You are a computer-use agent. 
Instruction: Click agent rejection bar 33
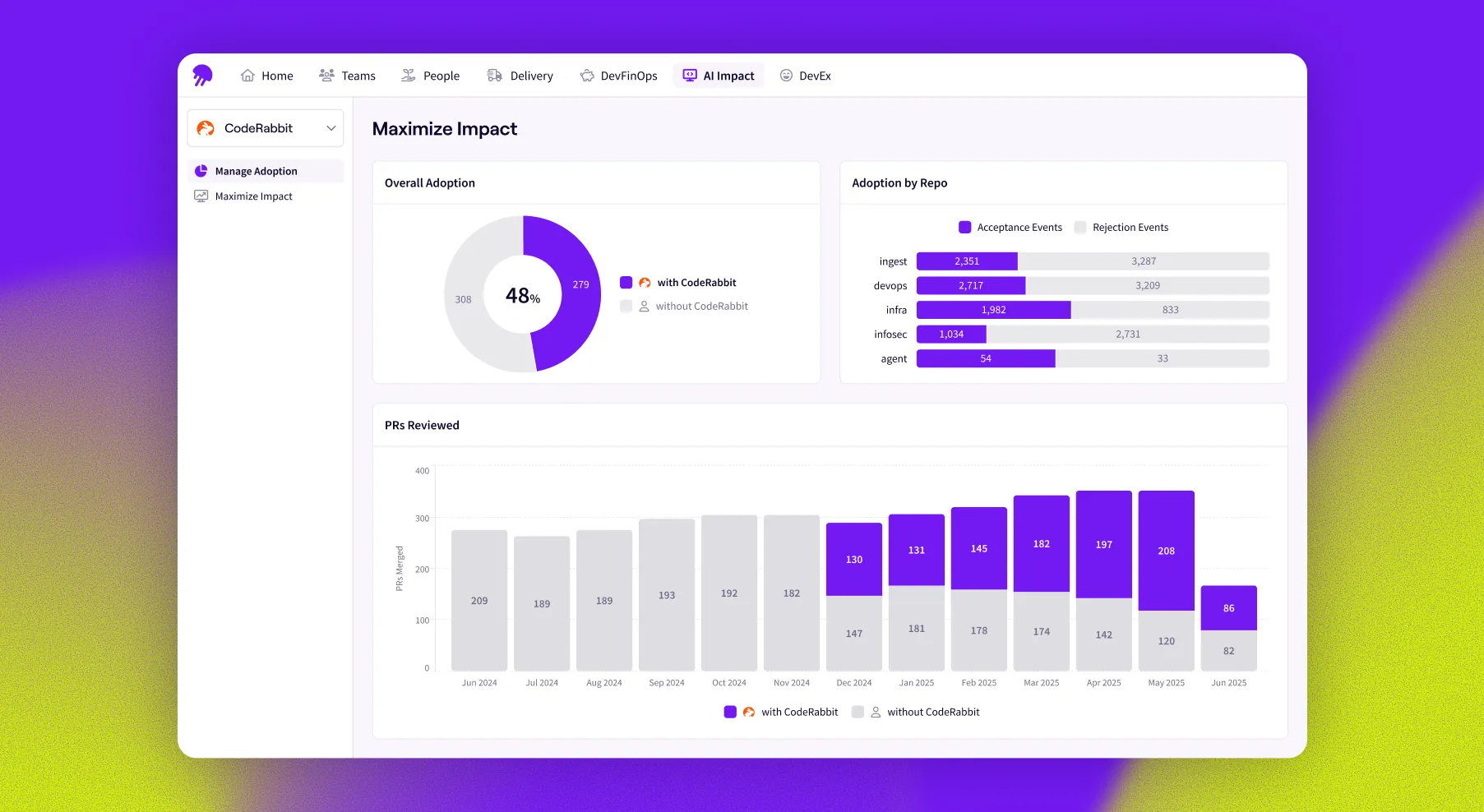click(x=1163, y=358)
